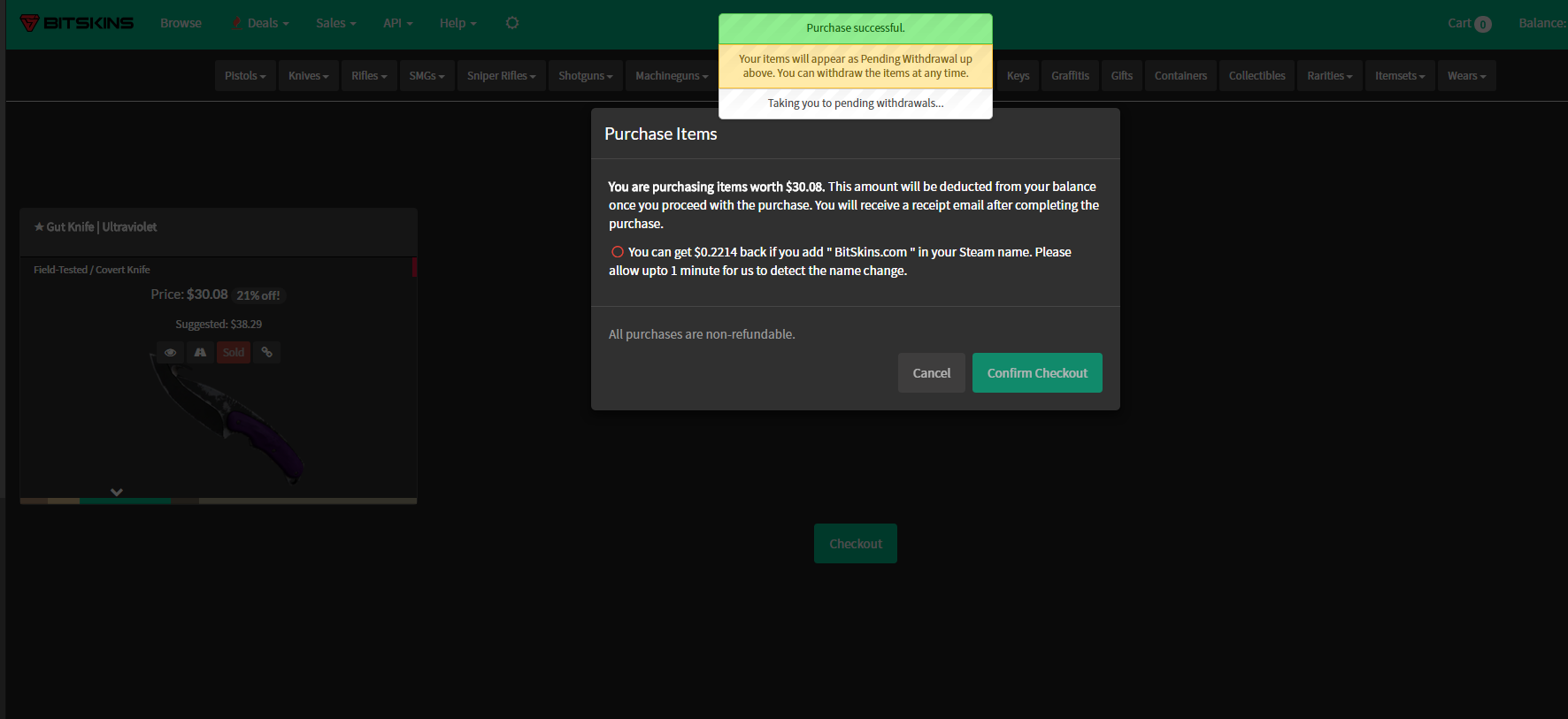
Task: Click the wear float bar under Gut Knife
Action: (218, 501)
